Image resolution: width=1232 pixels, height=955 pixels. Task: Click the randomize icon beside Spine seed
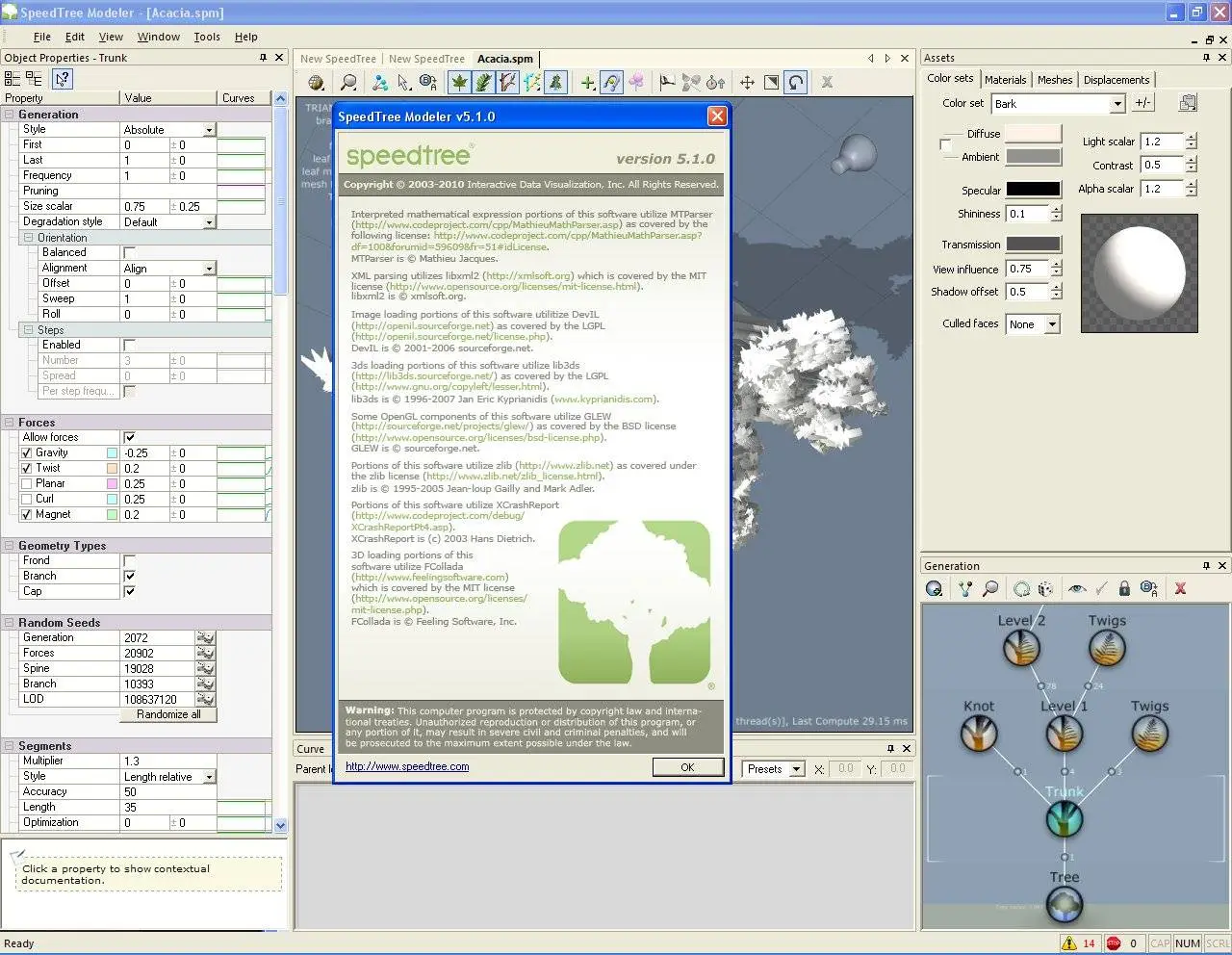(205, 668)
